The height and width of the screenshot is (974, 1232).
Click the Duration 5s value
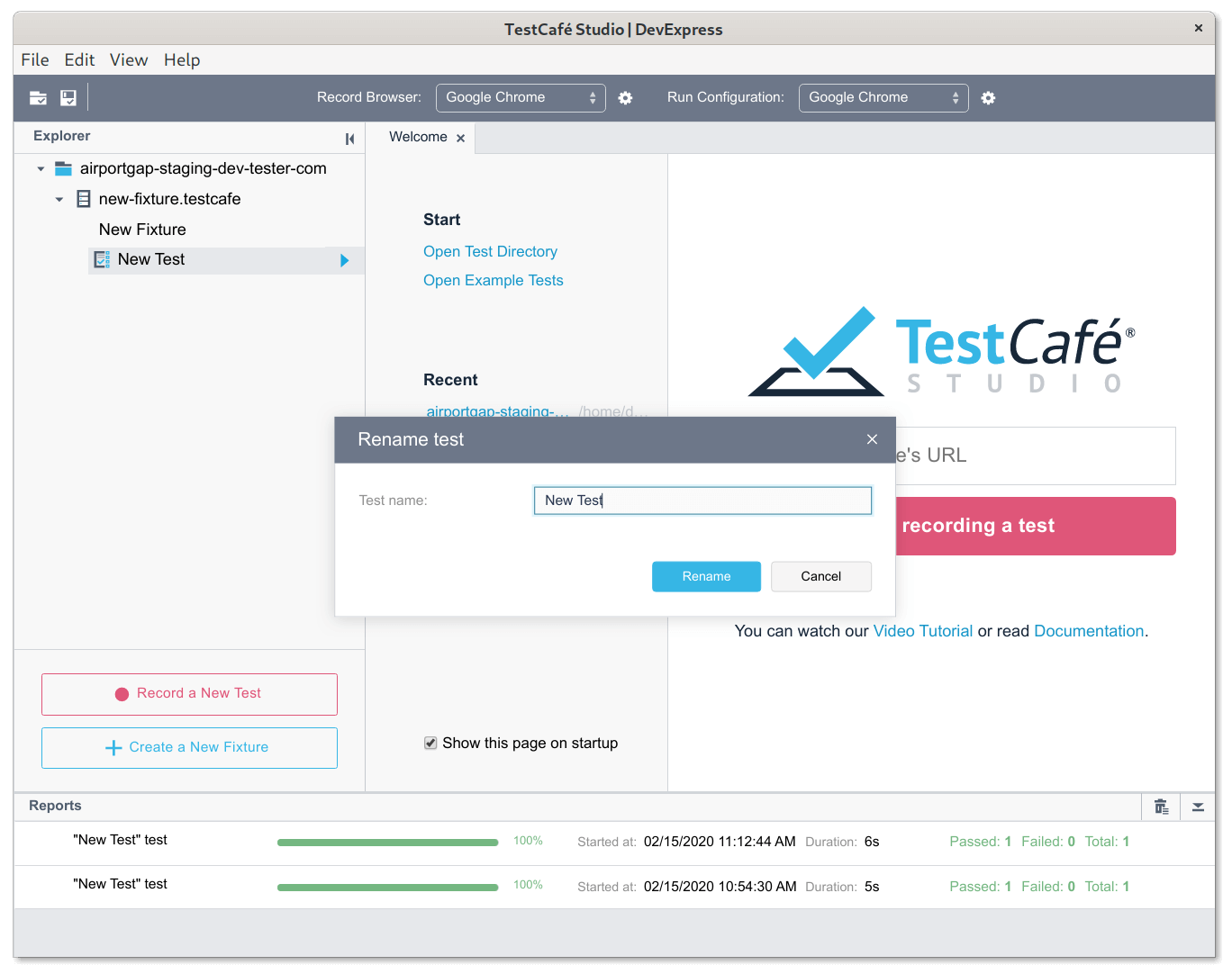point(872,887)
